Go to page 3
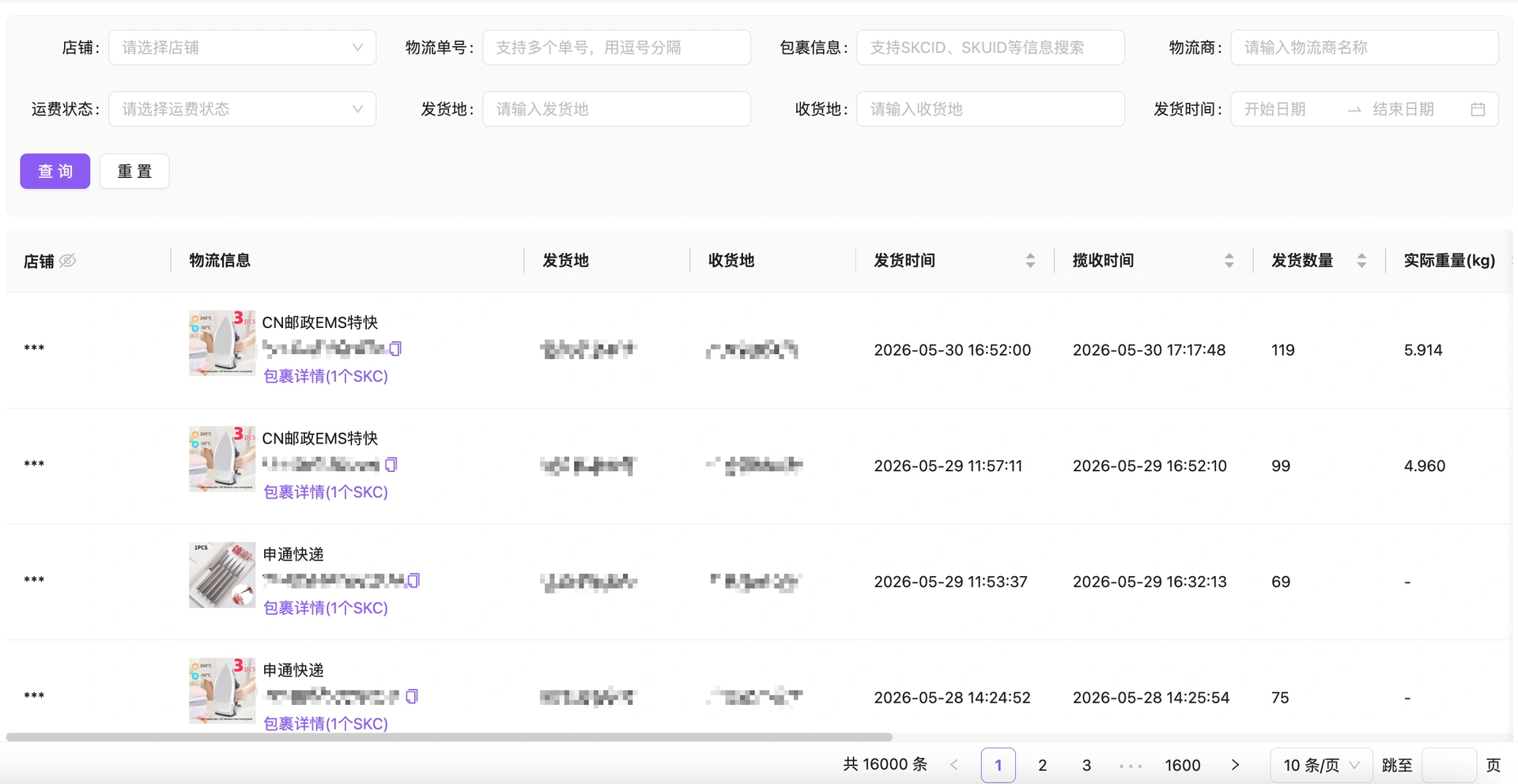Screen dimensions: 1518x784 [x=1086, y=765]
